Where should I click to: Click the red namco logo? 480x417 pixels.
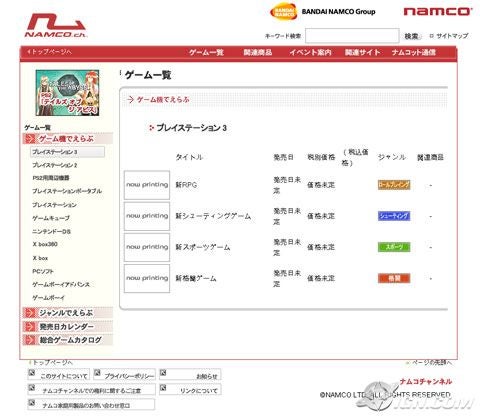tap(437, 12)
